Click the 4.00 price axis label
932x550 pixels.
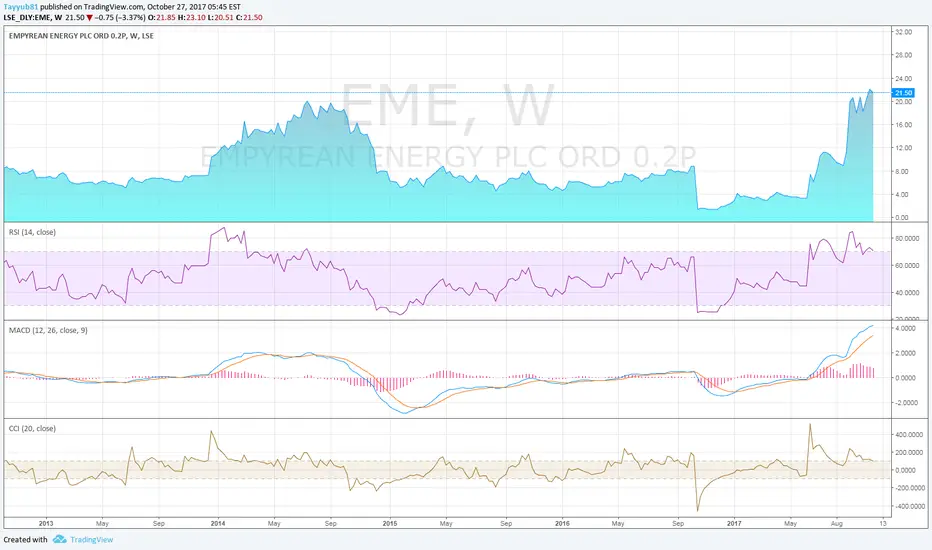902,194
